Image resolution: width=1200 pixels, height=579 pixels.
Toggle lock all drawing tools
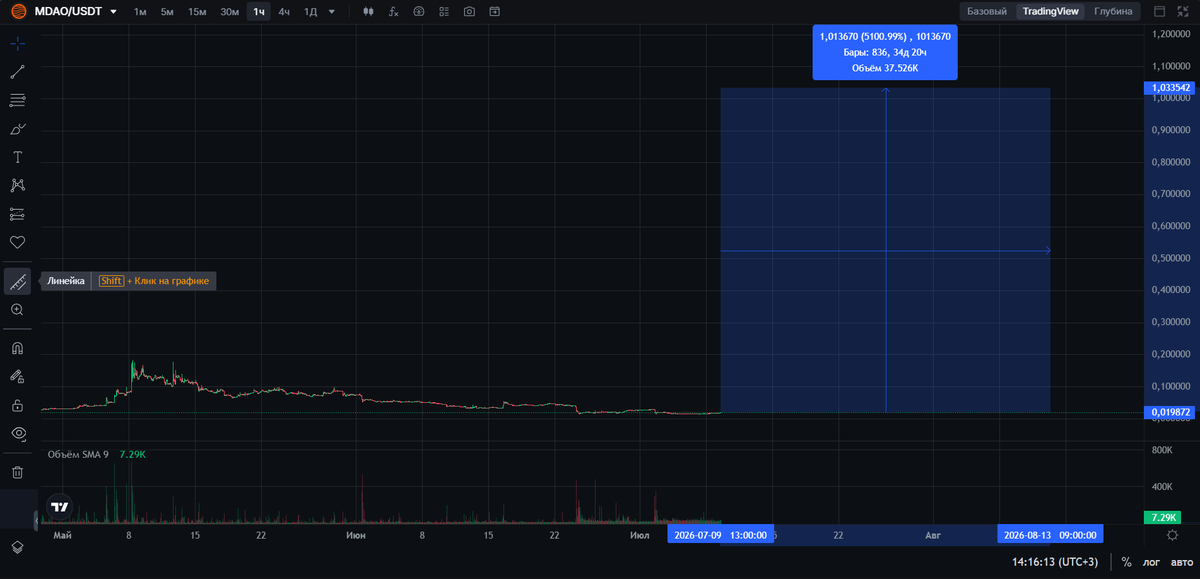(x=17, y=405)
